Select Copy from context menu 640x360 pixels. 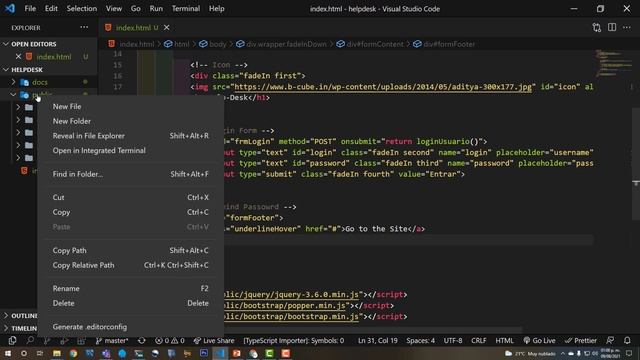tap(131, 212)
